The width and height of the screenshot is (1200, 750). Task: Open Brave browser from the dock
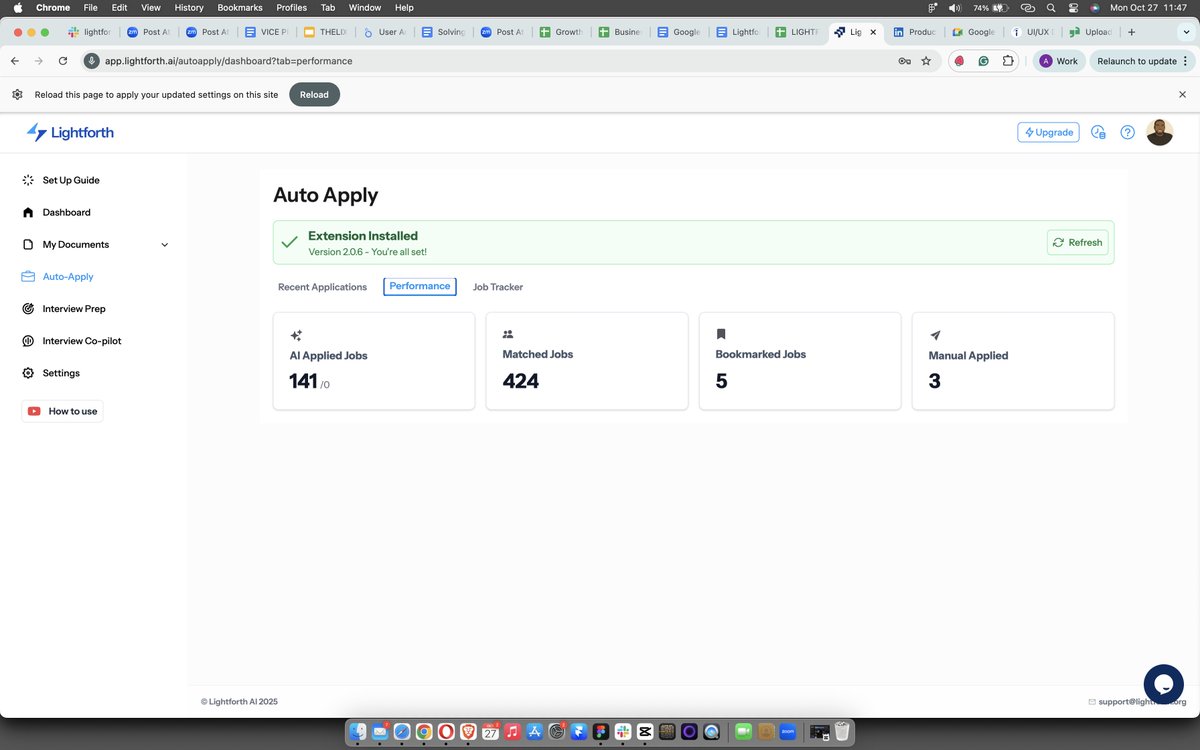tap(468, 732)
